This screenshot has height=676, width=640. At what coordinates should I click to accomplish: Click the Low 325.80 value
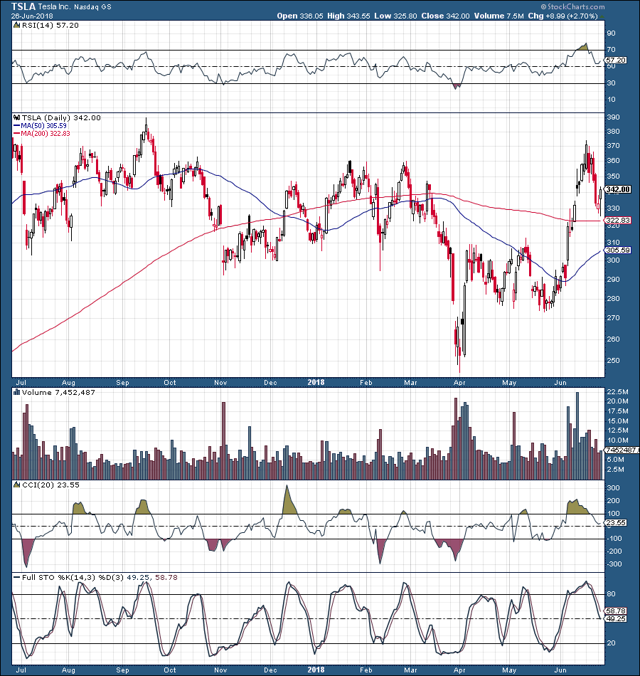(x=395, y=16)
